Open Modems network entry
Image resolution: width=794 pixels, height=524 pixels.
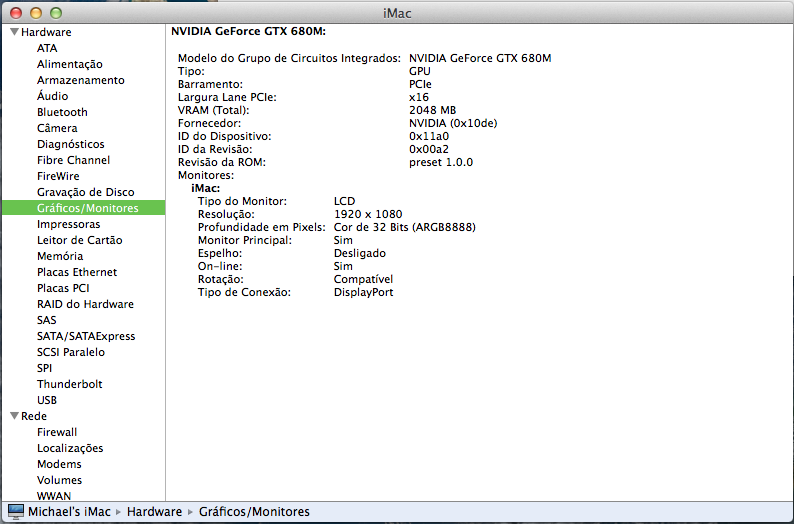pyautogui.click(x=59, y=464)
